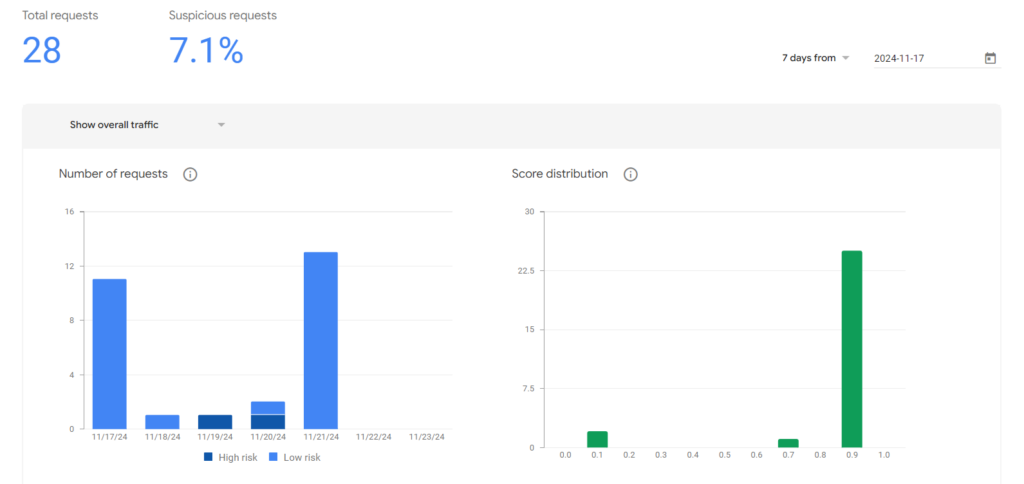Image resolution: width=1024 pixels, height=484 pixels.
Task: Click the 'Score distribution' chart title
Action: [560, 174]
